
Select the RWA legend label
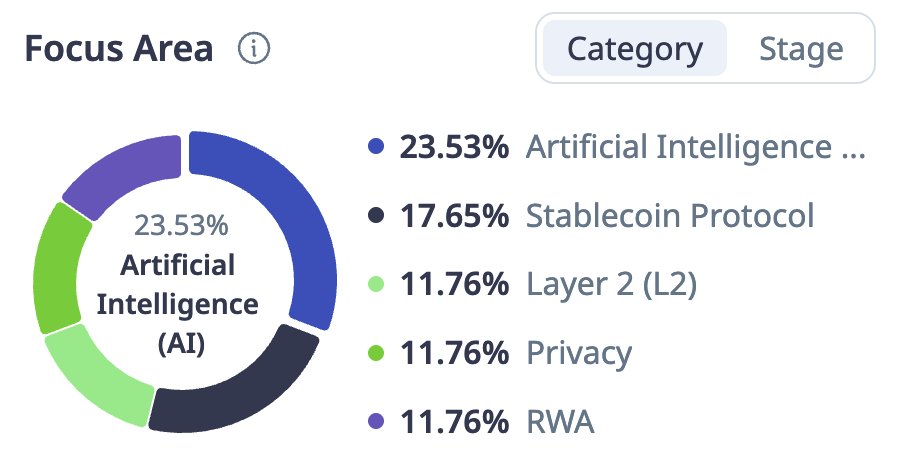(560, 421)
